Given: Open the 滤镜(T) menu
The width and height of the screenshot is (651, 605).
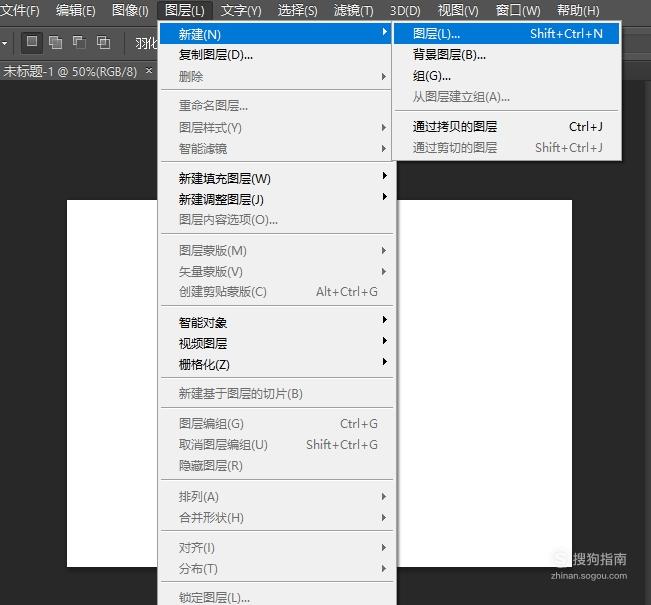Looking at the screenshot, I should [353, 10].
